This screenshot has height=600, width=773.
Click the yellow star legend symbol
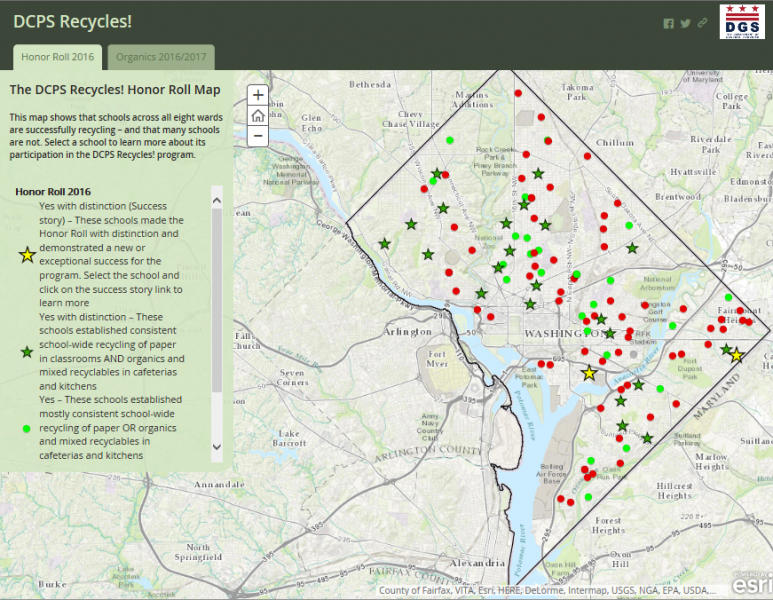(x=27, y=255)
